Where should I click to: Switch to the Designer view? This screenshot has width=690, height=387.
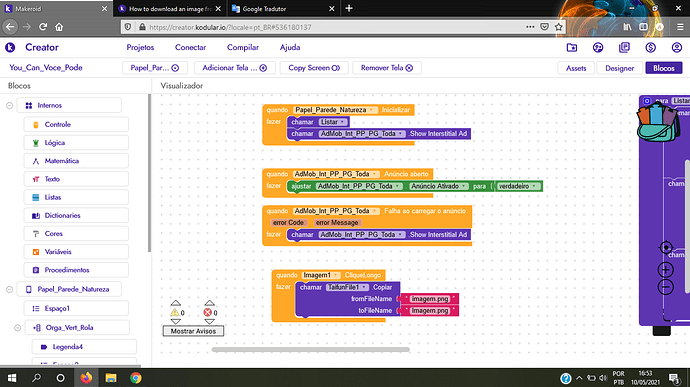620,68
